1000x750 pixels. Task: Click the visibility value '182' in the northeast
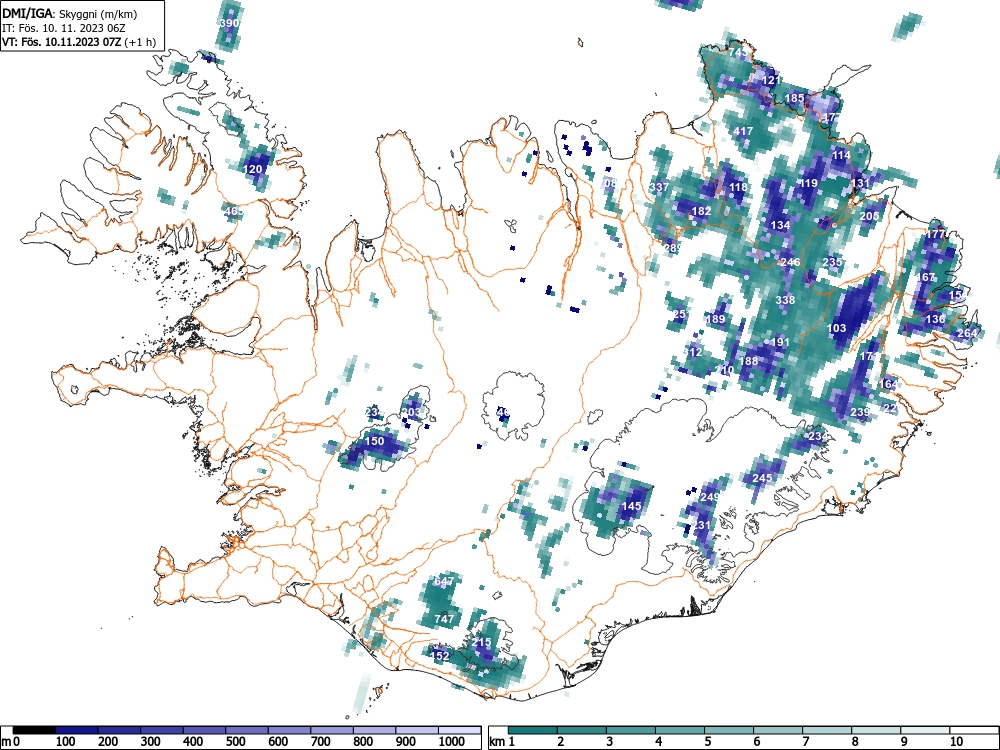click(702, 211)
